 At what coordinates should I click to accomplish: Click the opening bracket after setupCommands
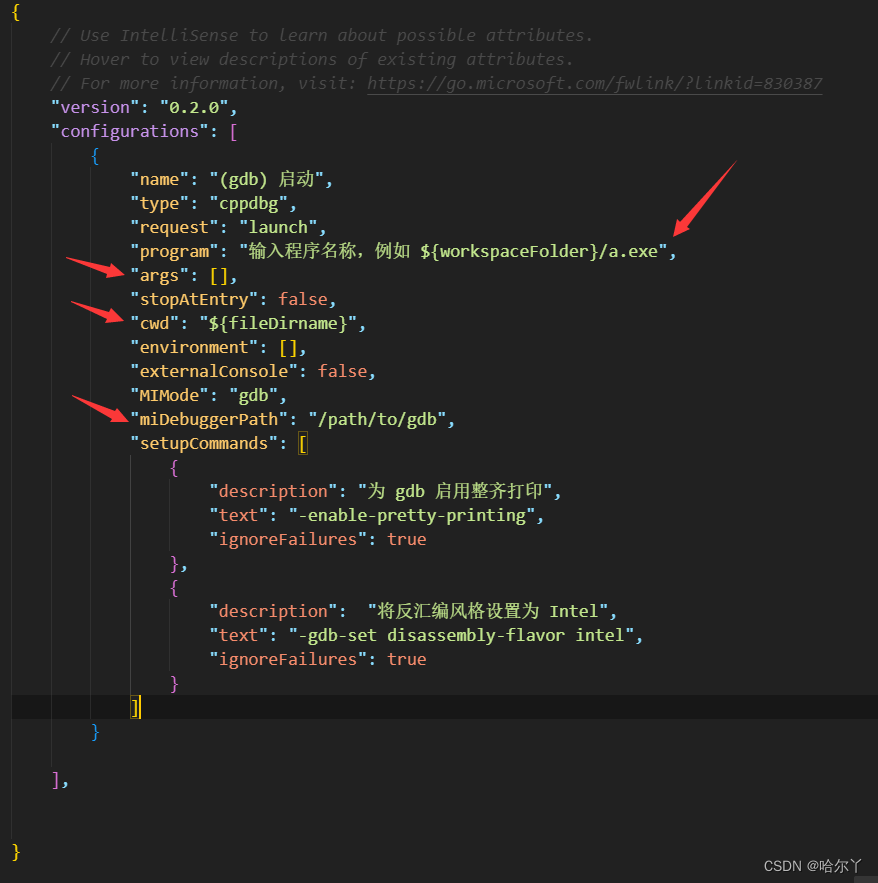pyautogui.click(x=303, y=444)
